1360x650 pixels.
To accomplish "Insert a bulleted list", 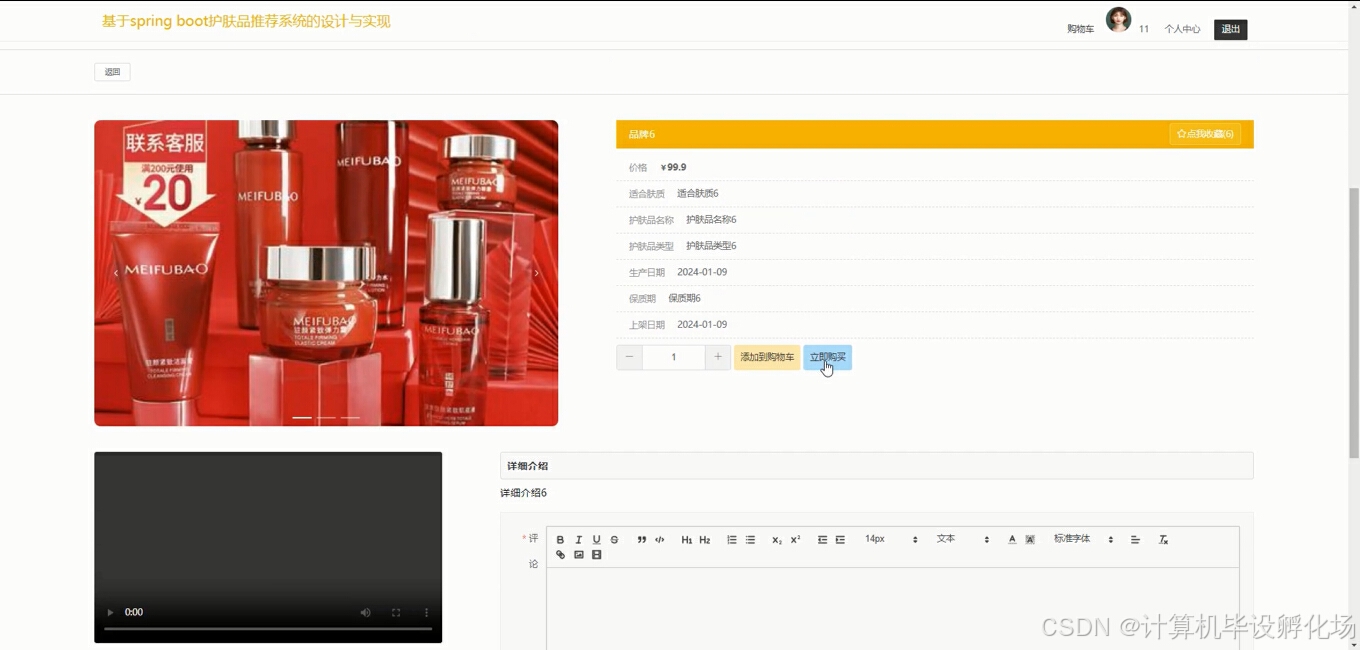I will tap(750, 540).
